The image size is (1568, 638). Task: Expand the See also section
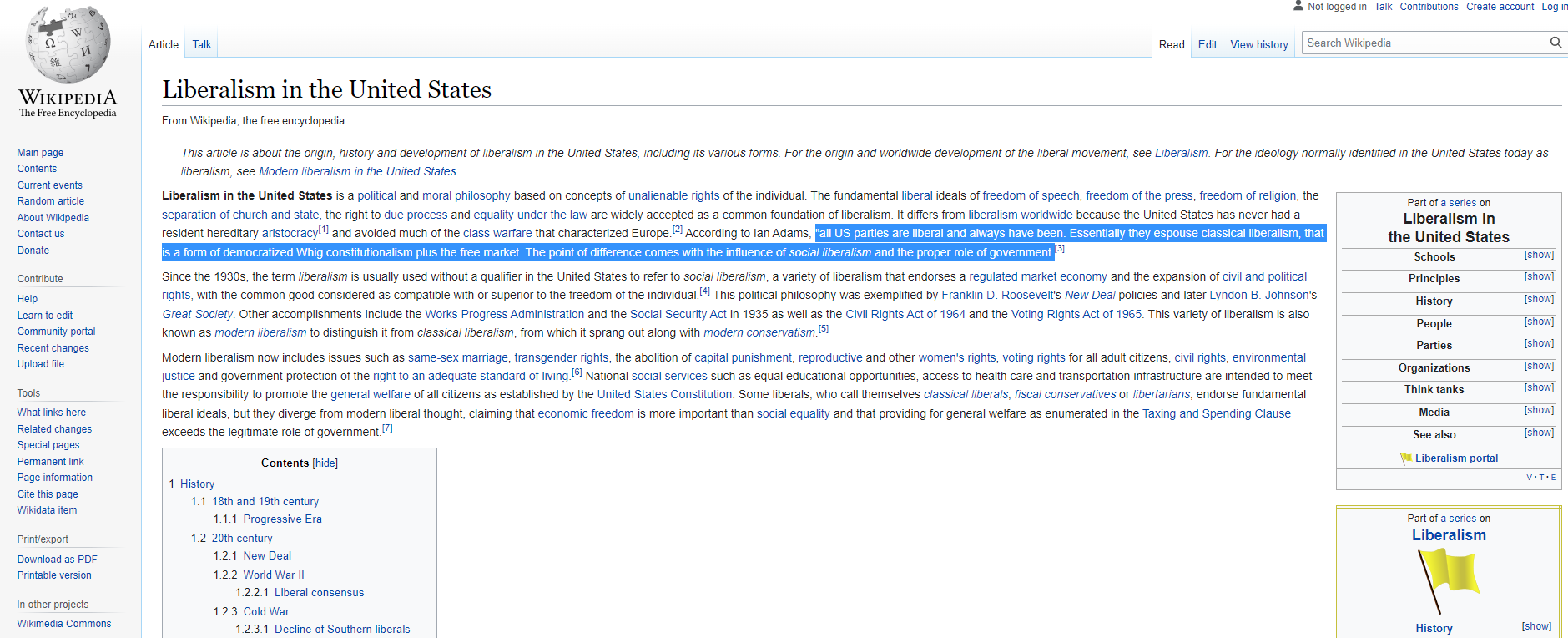pyautogui.click(x=1538, y=433)
